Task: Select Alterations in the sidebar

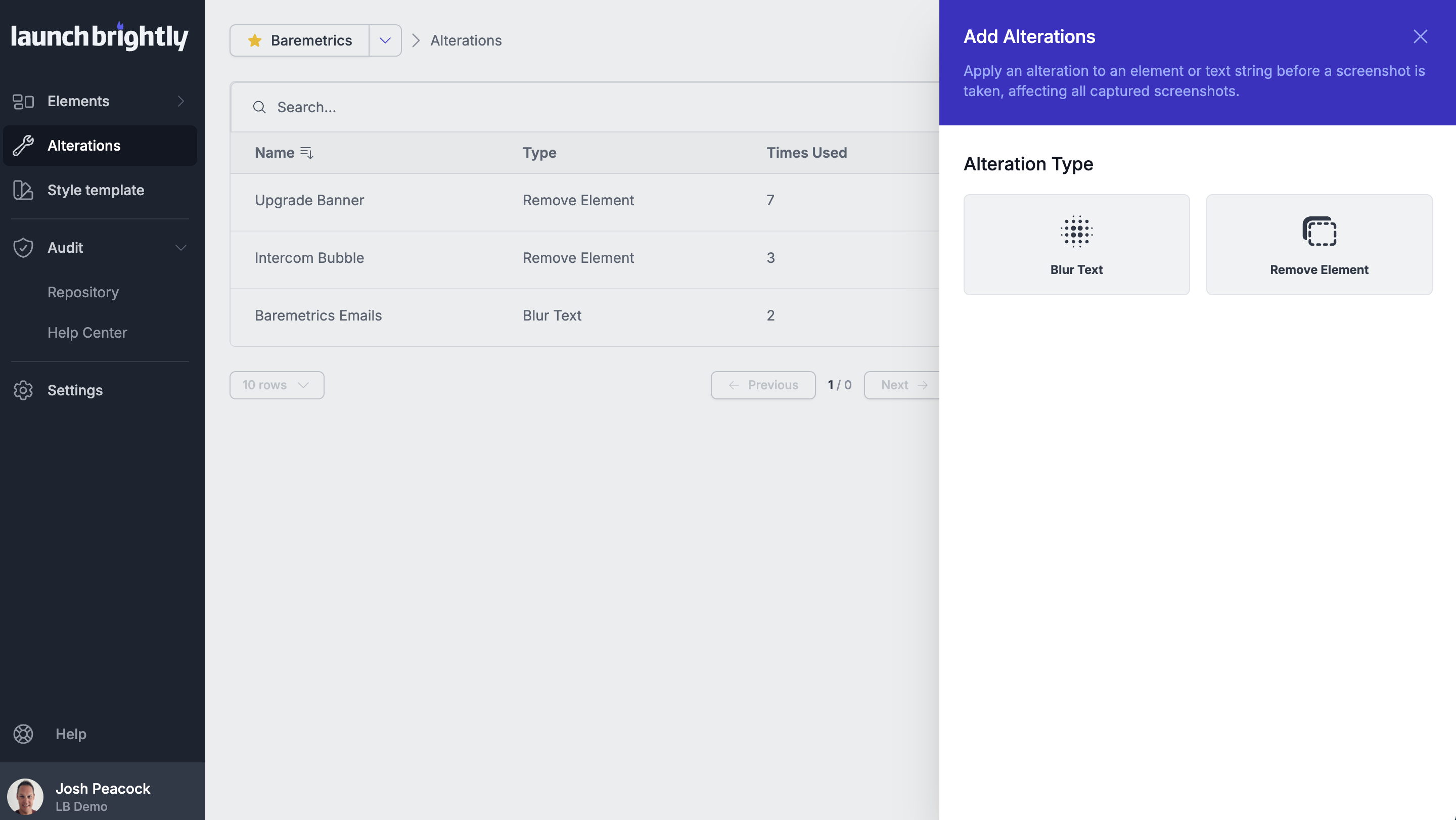Action: click(x=100, y=145)
